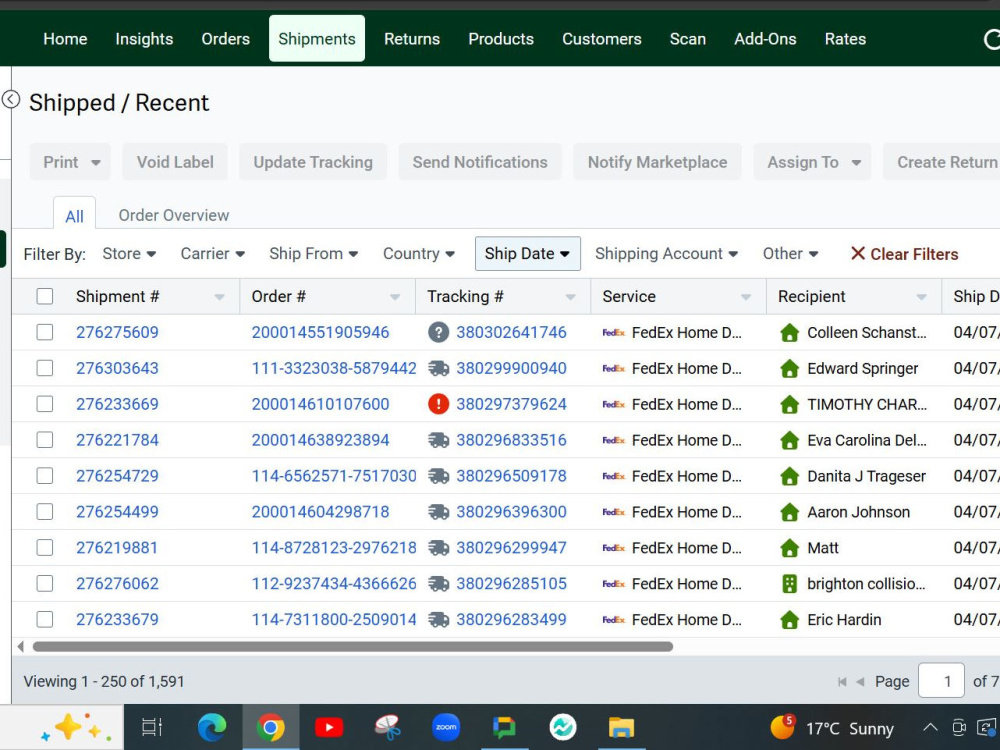Screen dimensions: 1000x750
Task: Click the red alert icon for tracking 380297379624
Action: coord(438,404)
